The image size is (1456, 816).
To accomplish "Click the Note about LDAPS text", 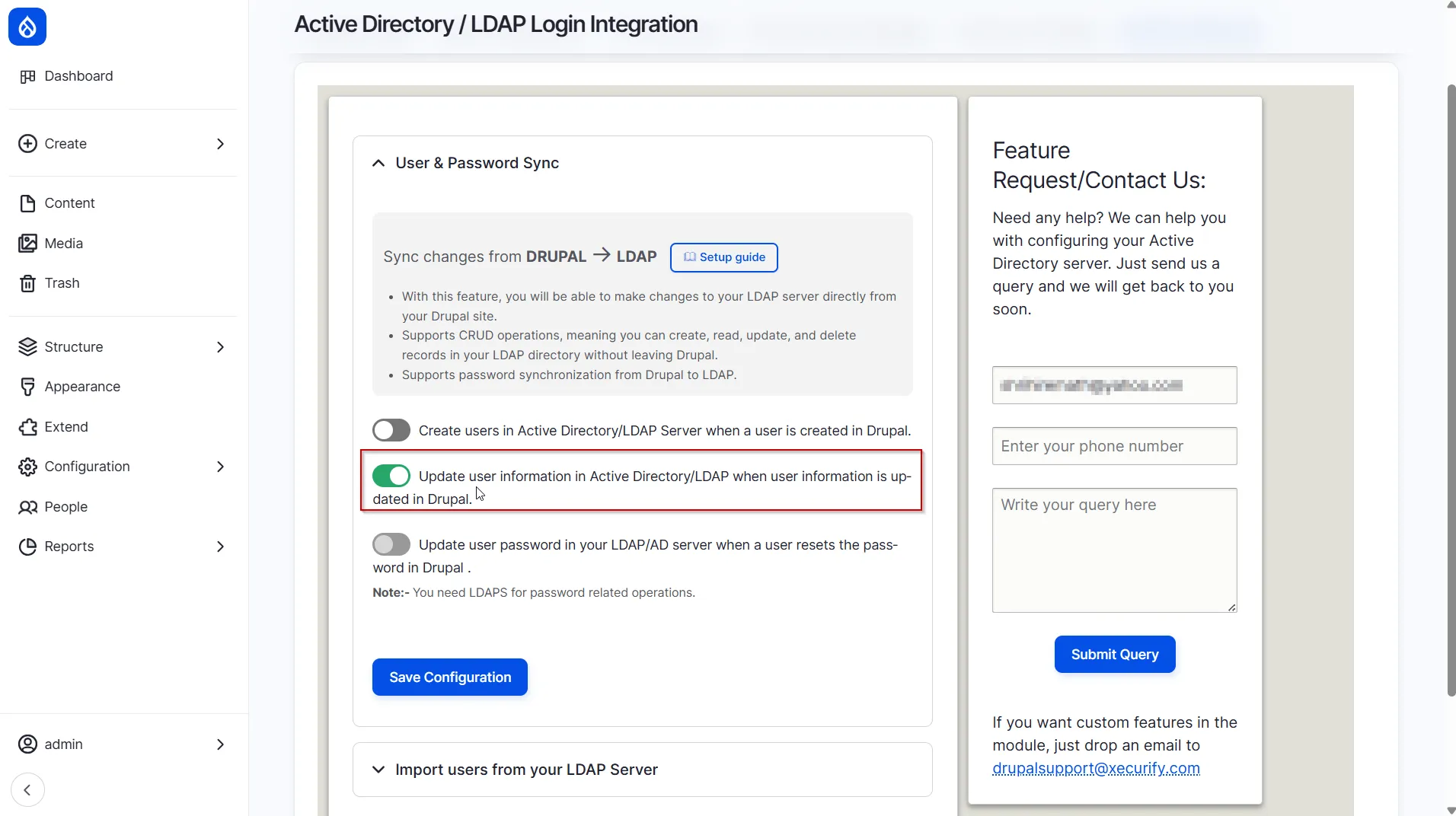I will point(534,592).
